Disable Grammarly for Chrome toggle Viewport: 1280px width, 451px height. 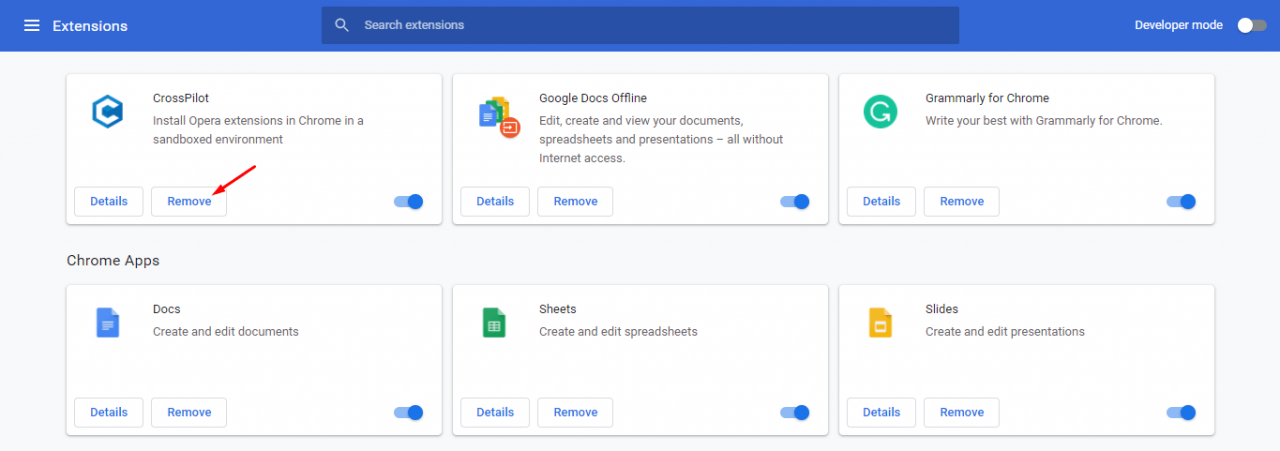pos(1181,202)
